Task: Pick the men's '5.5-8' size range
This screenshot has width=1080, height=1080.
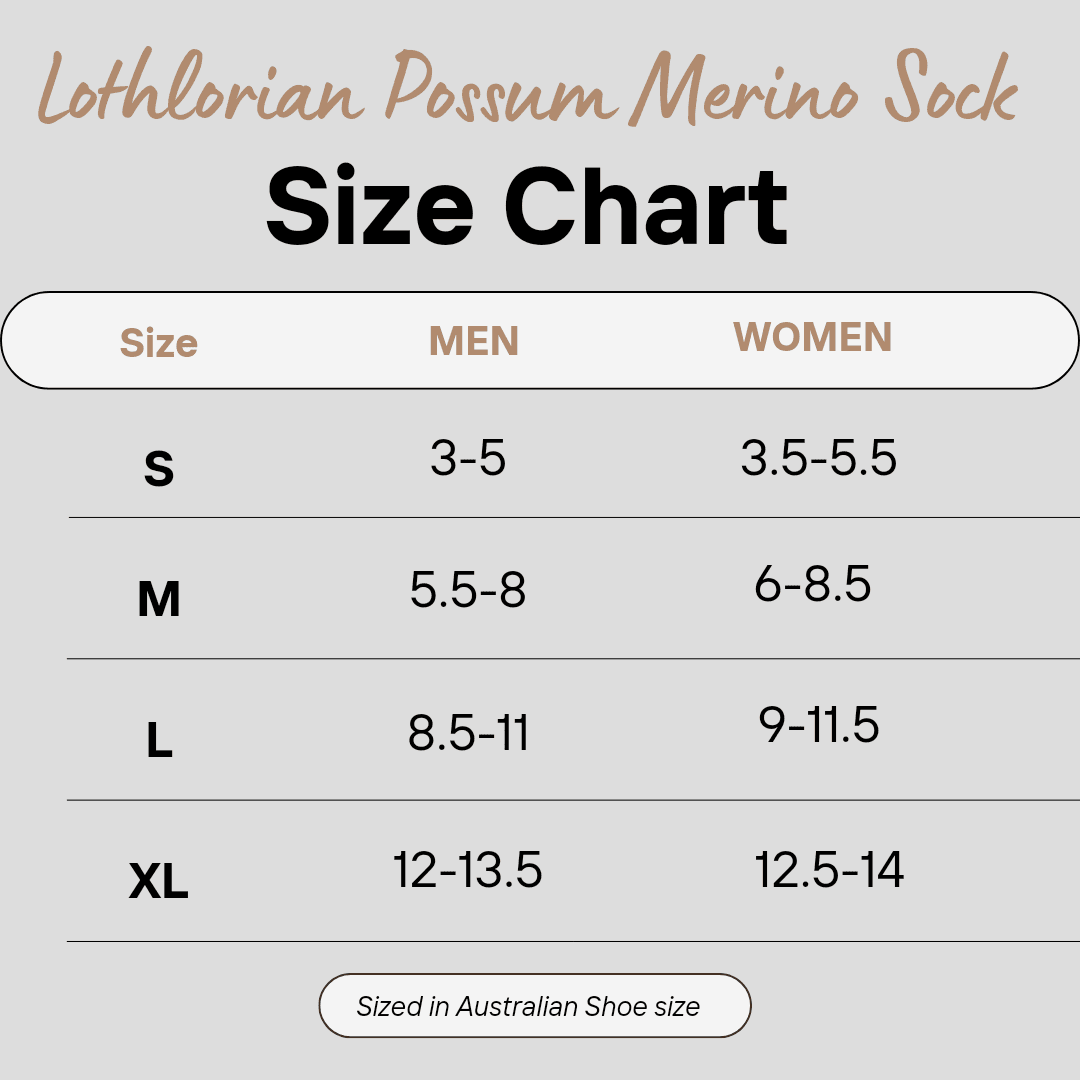Action: pyautogui.click(x=468, y=590)
